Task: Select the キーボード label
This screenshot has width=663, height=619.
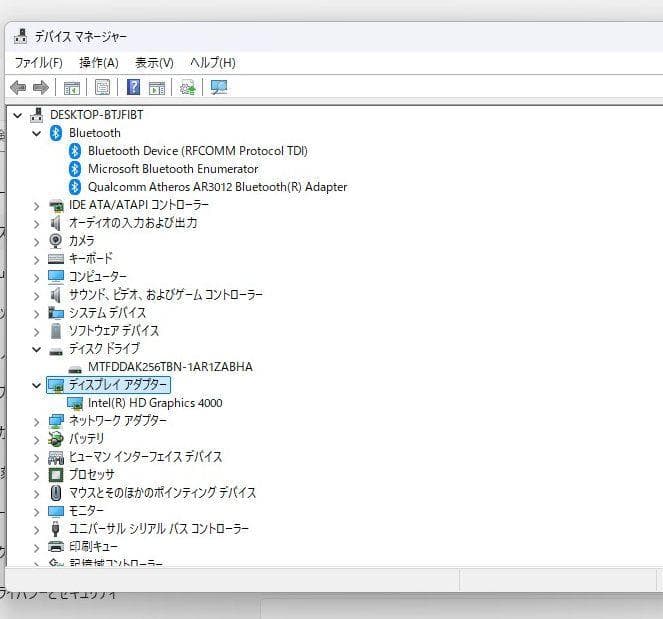Action: 90,259
